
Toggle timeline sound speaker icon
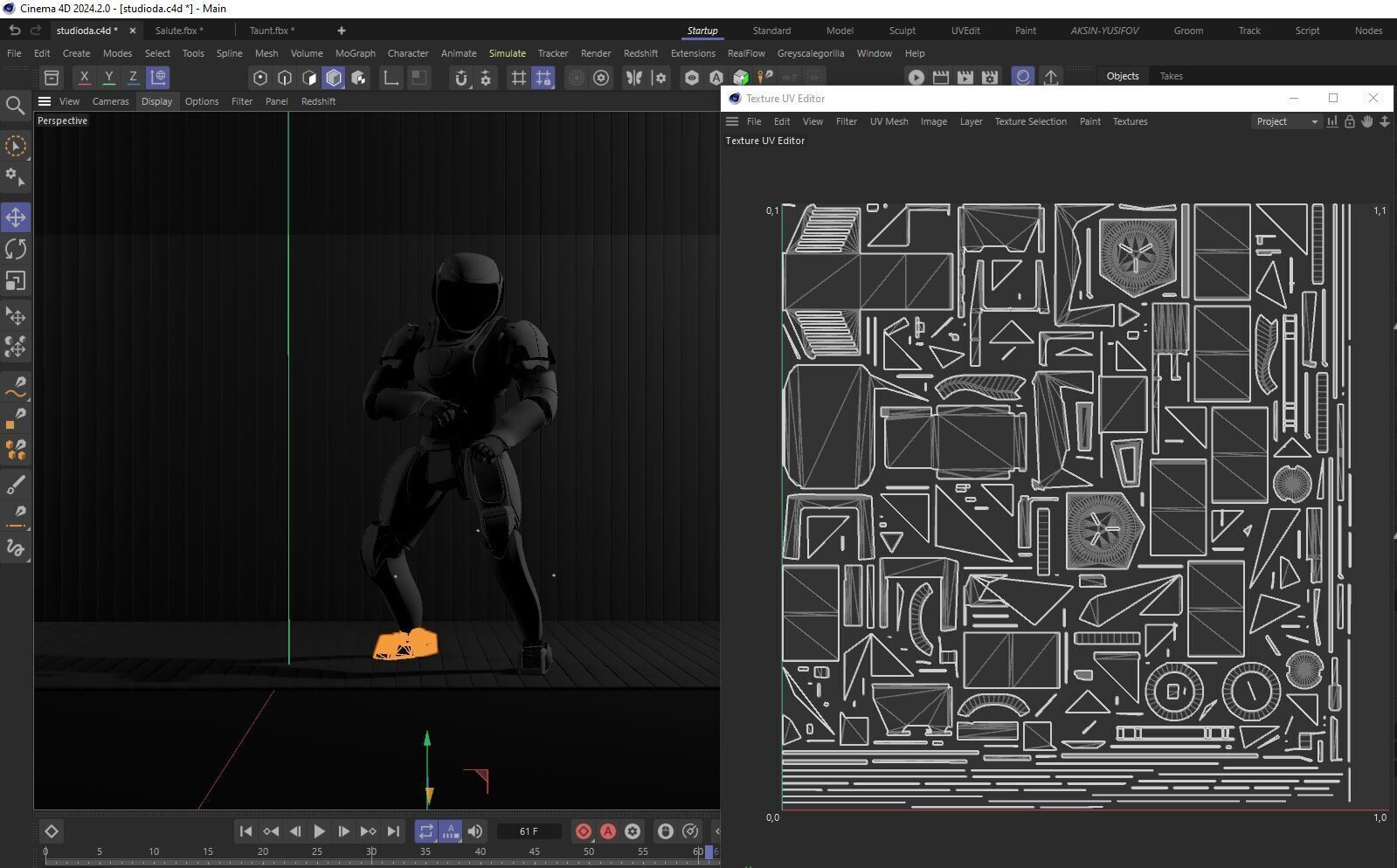[x=474, y=831]
